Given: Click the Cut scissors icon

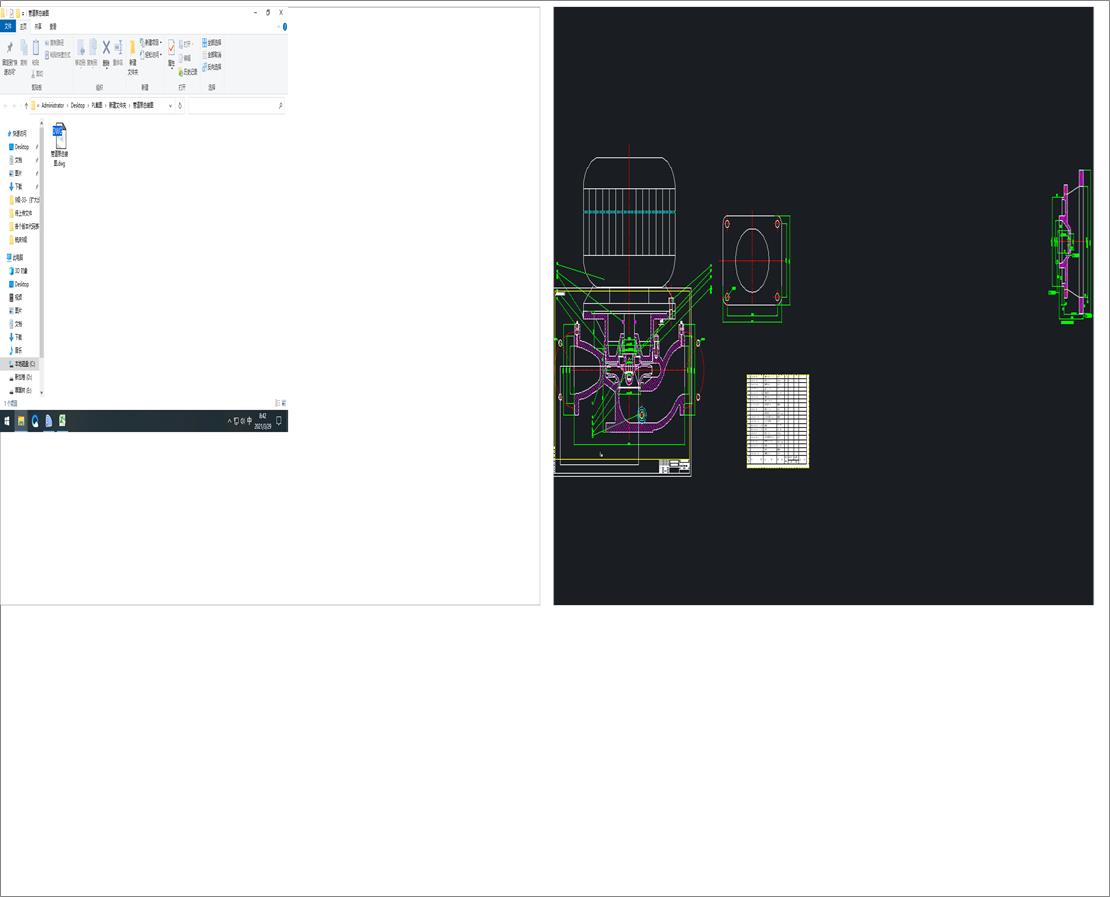Looking at the screenshot, I should pyautogui.click(x=33, y=74).
